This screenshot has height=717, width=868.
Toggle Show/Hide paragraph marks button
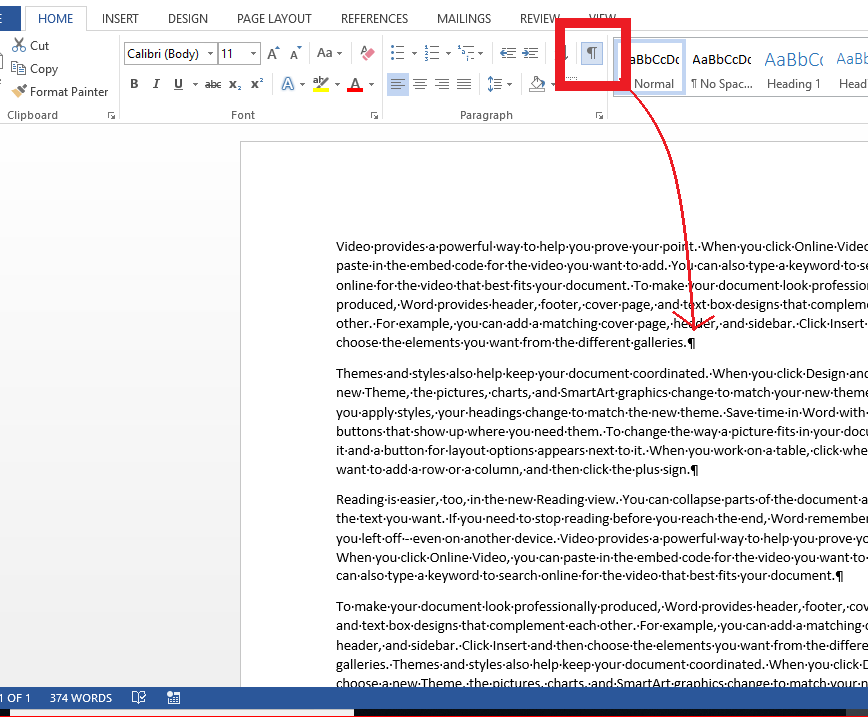[x=592, y=53]
